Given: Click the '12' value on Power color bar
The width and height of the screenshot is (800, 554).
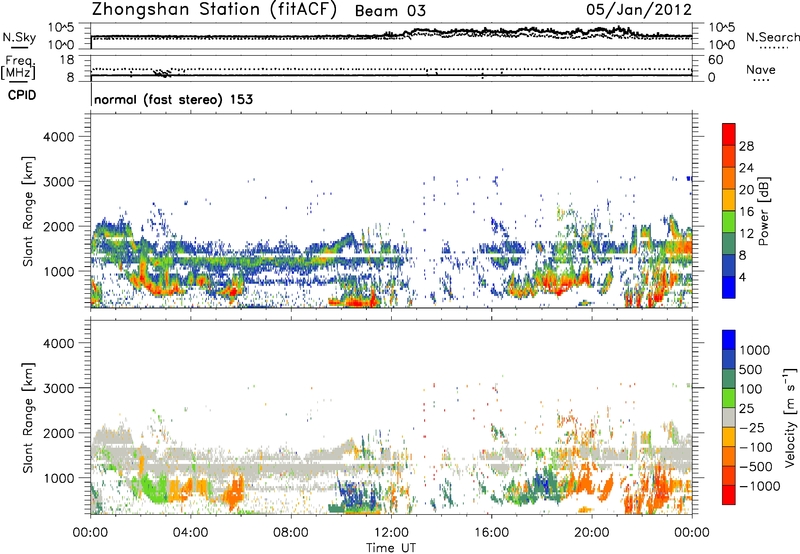Looking at the screenshot, I should click(x=746, y=234).
